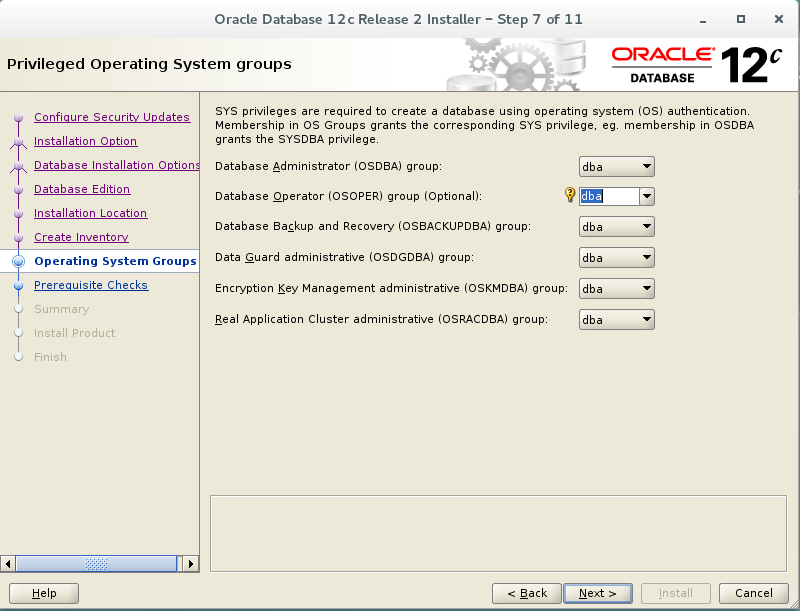
Task: Click the Help button
Action: tap(44, 593)
